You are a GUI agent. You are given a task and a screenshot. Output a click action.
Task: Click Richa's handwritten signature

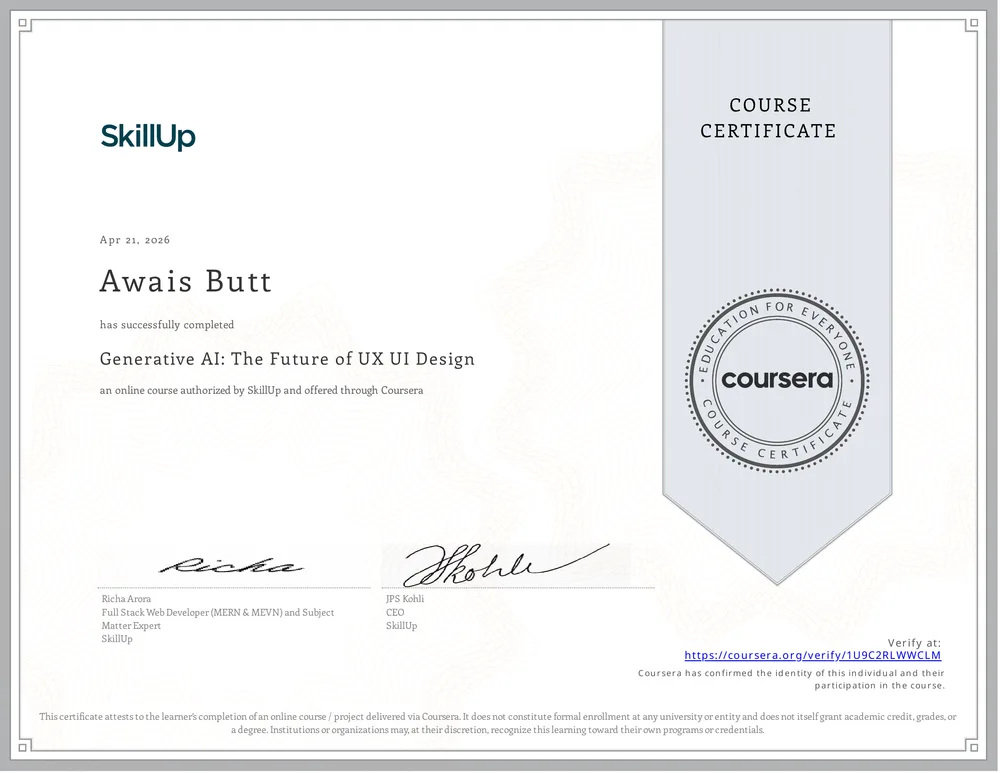[231, 565]
